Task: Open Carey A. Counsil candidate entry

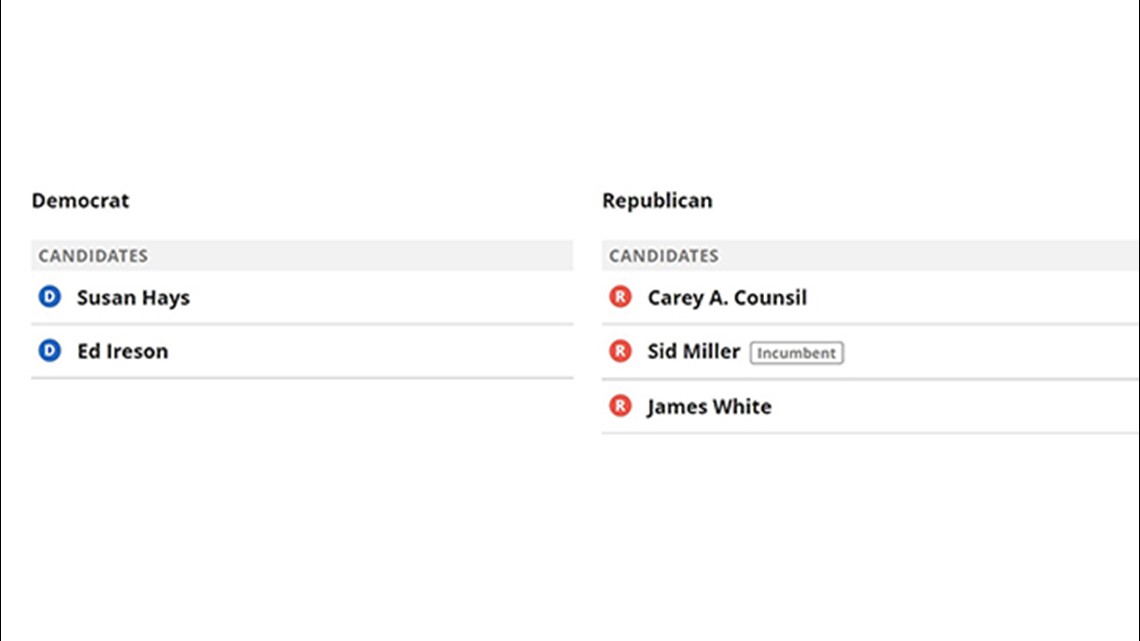Action: (x=727, y=297)
